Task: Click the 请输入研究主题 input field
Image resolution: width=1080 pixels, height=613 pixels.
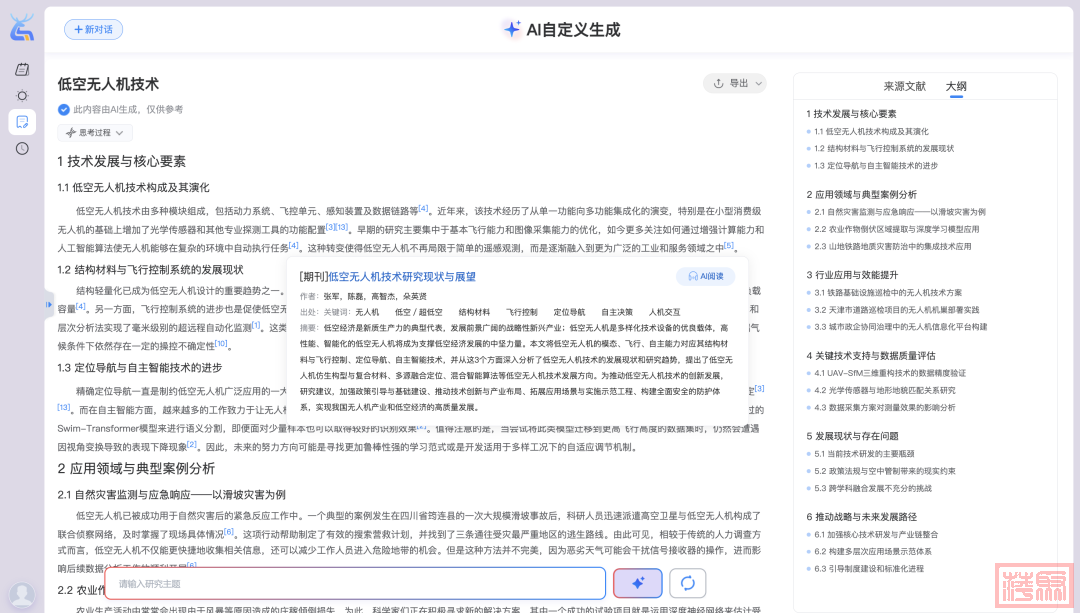Action: (x=355, y=583)
